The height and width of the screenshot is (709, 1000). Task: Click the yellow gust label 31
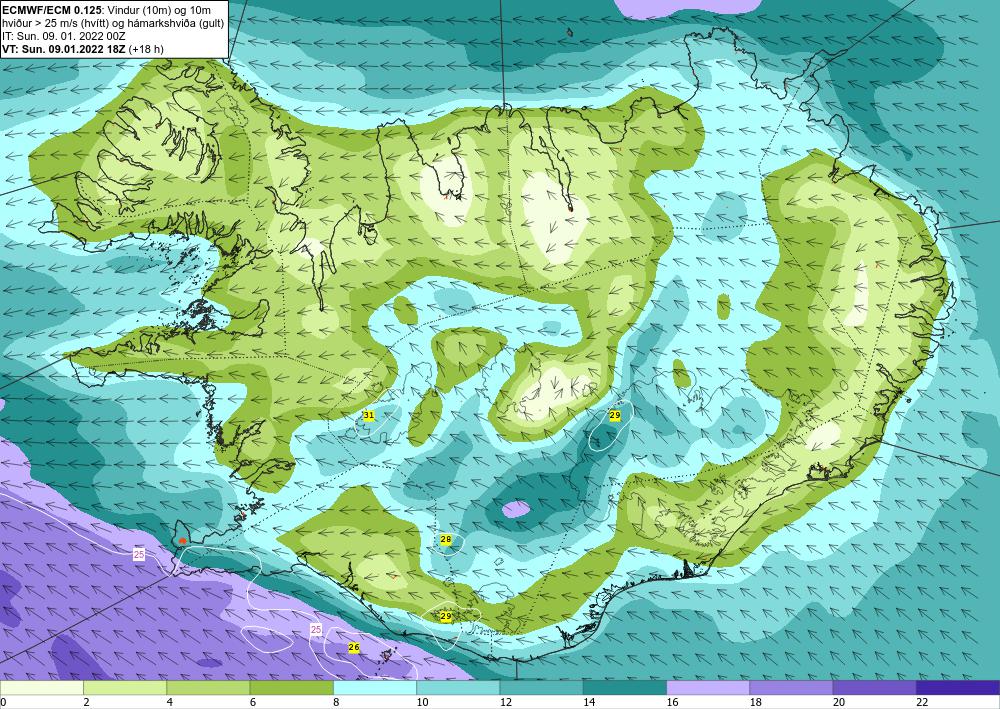click(x=369, y=416)
